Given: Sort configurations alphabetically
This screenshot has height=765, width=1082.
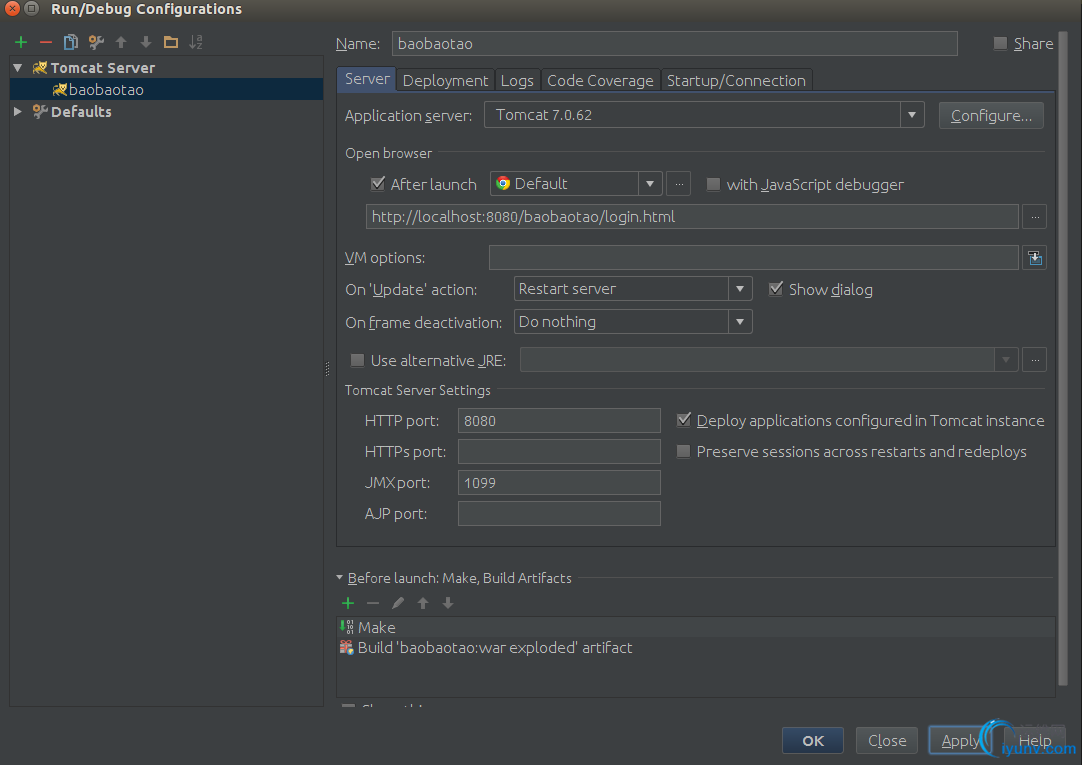Looking at the screenshot, I should pos(196,42).
